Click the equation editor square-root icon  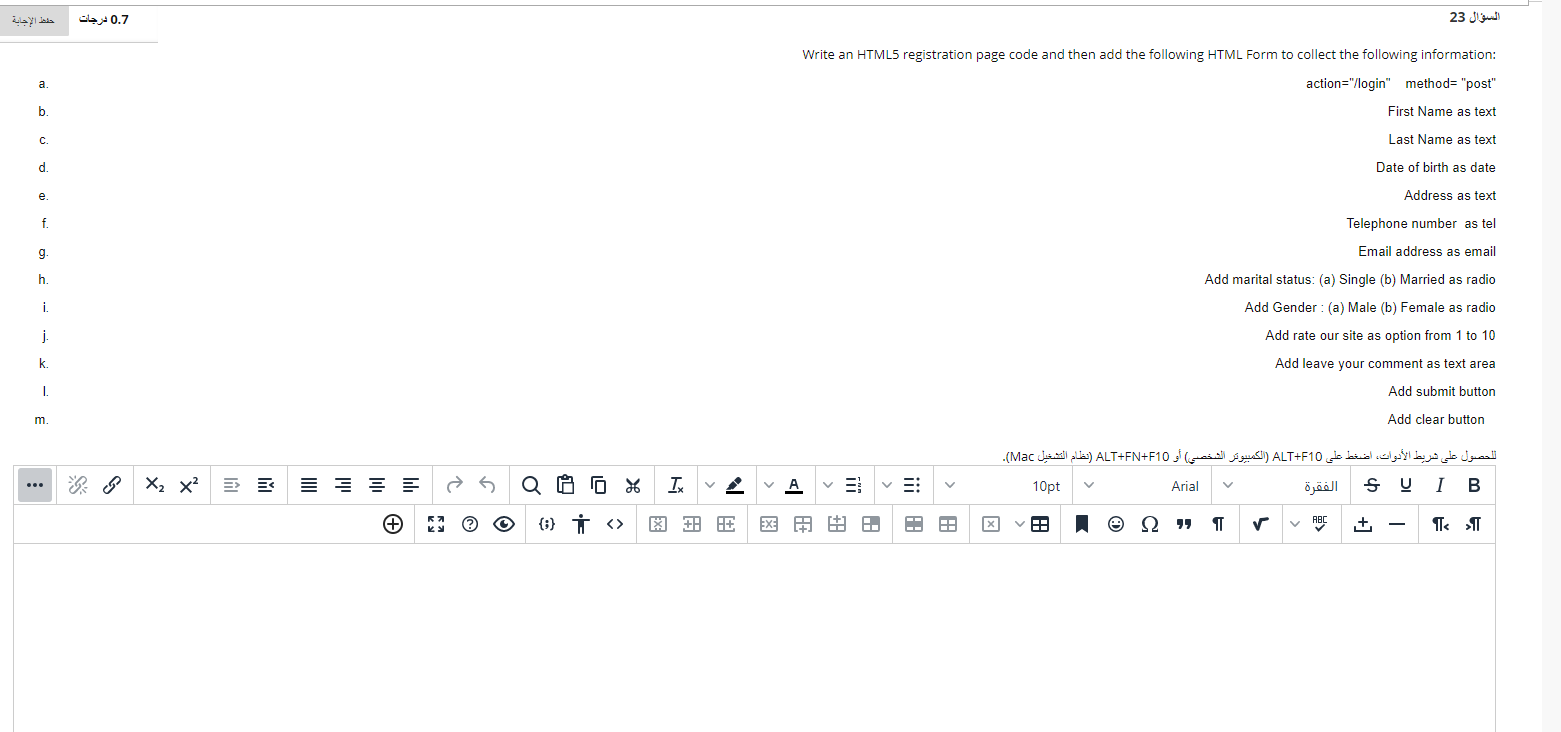pos(1261,523)
